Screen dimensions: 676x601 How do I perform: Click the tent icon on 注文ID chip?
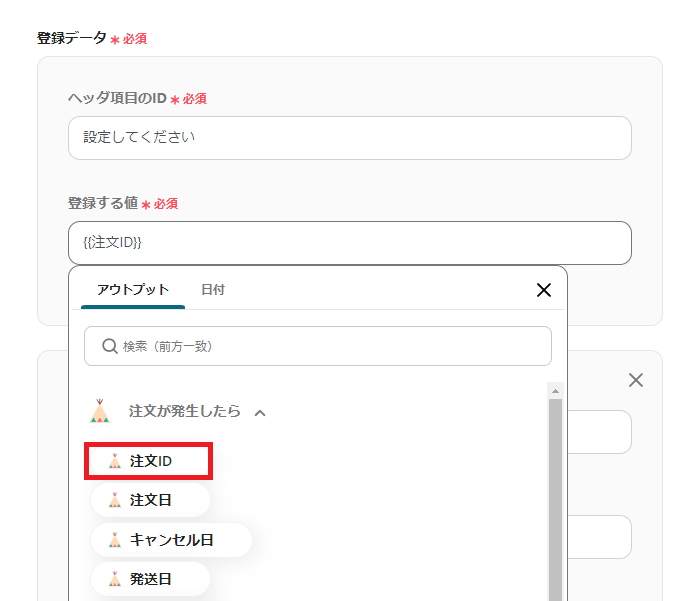pos(114,461)
